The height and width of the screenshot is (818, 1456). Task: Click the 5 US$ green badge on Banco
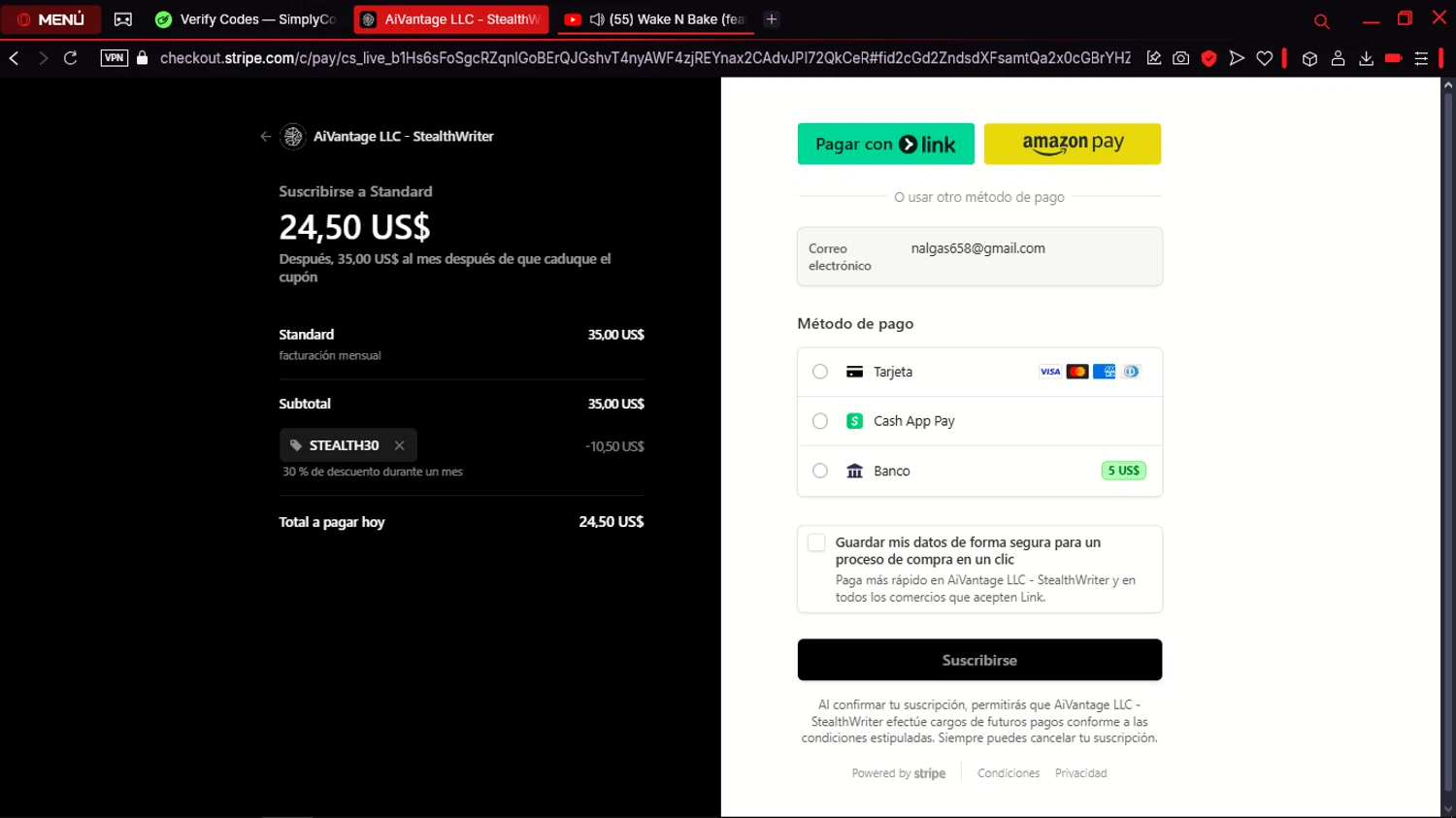(1124, 471)
